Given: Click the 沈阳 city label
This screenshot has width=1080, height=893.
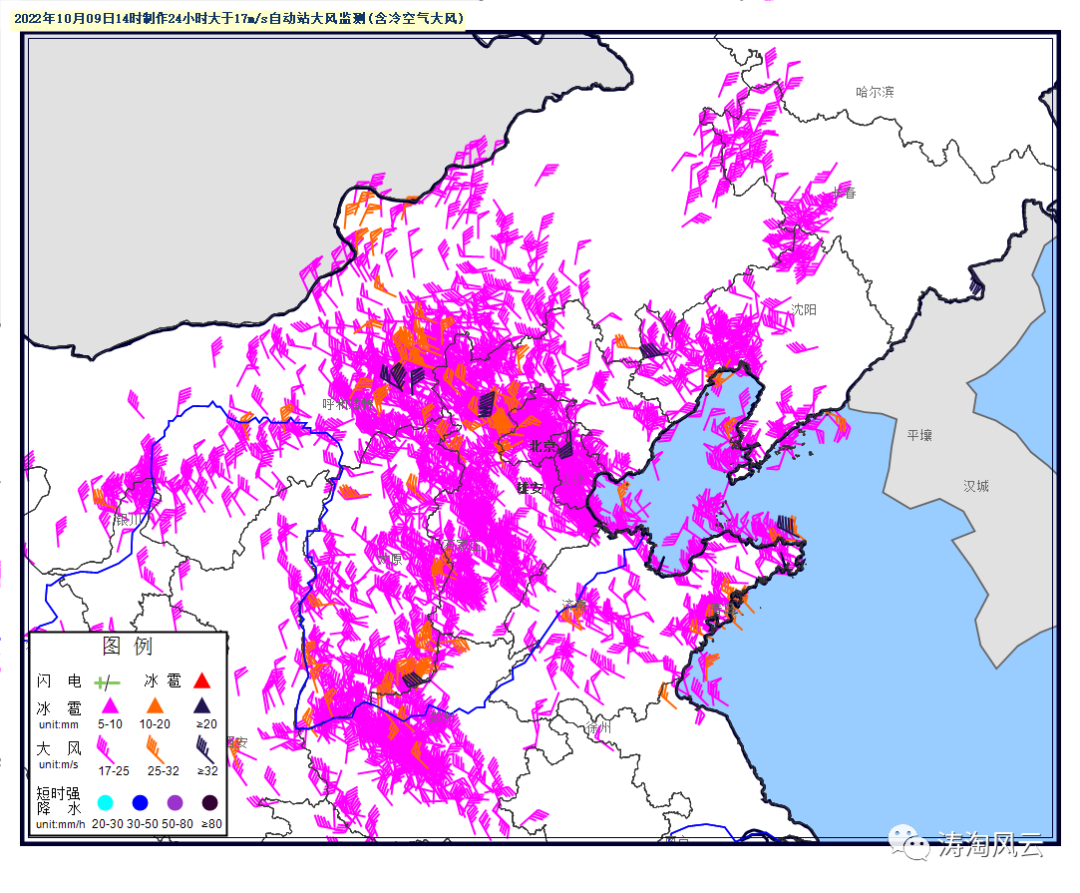Looking at the screenshot, I should click(x=803, y=310).
